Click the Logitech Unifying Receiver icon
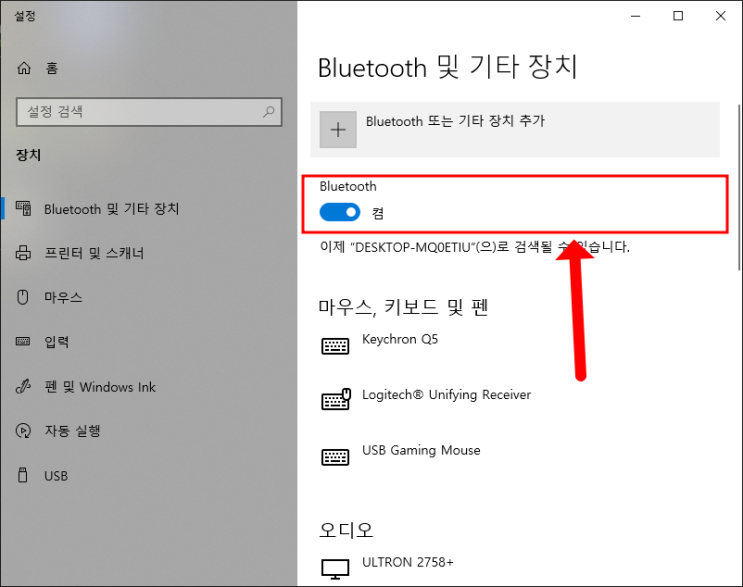Image resolution: width=743 pixels, height=587 pixels. tap(335, 399)
